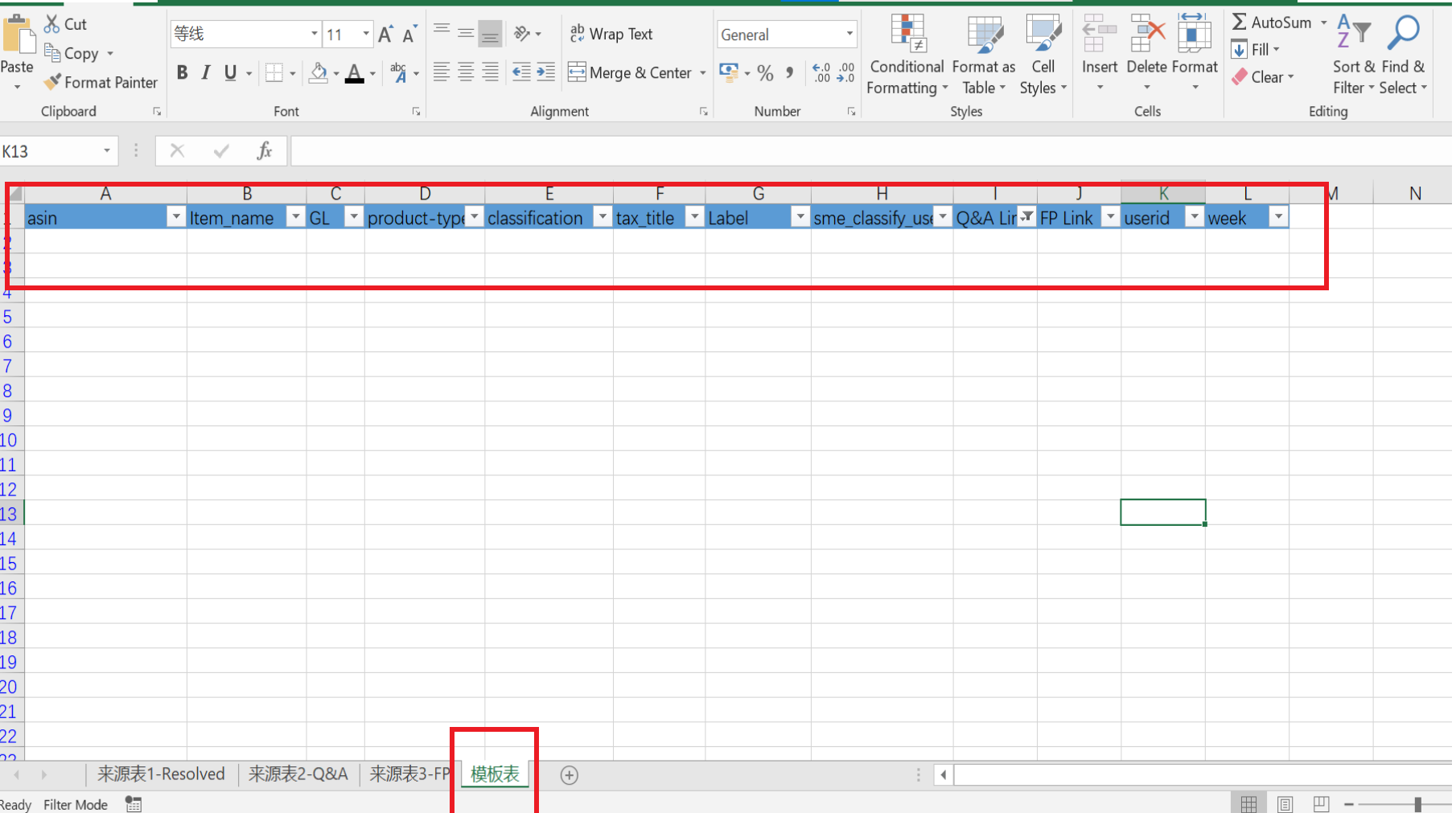Open filter dropdown for asin column
This screenshot has height=813, width=1456.
coord(175,217)
